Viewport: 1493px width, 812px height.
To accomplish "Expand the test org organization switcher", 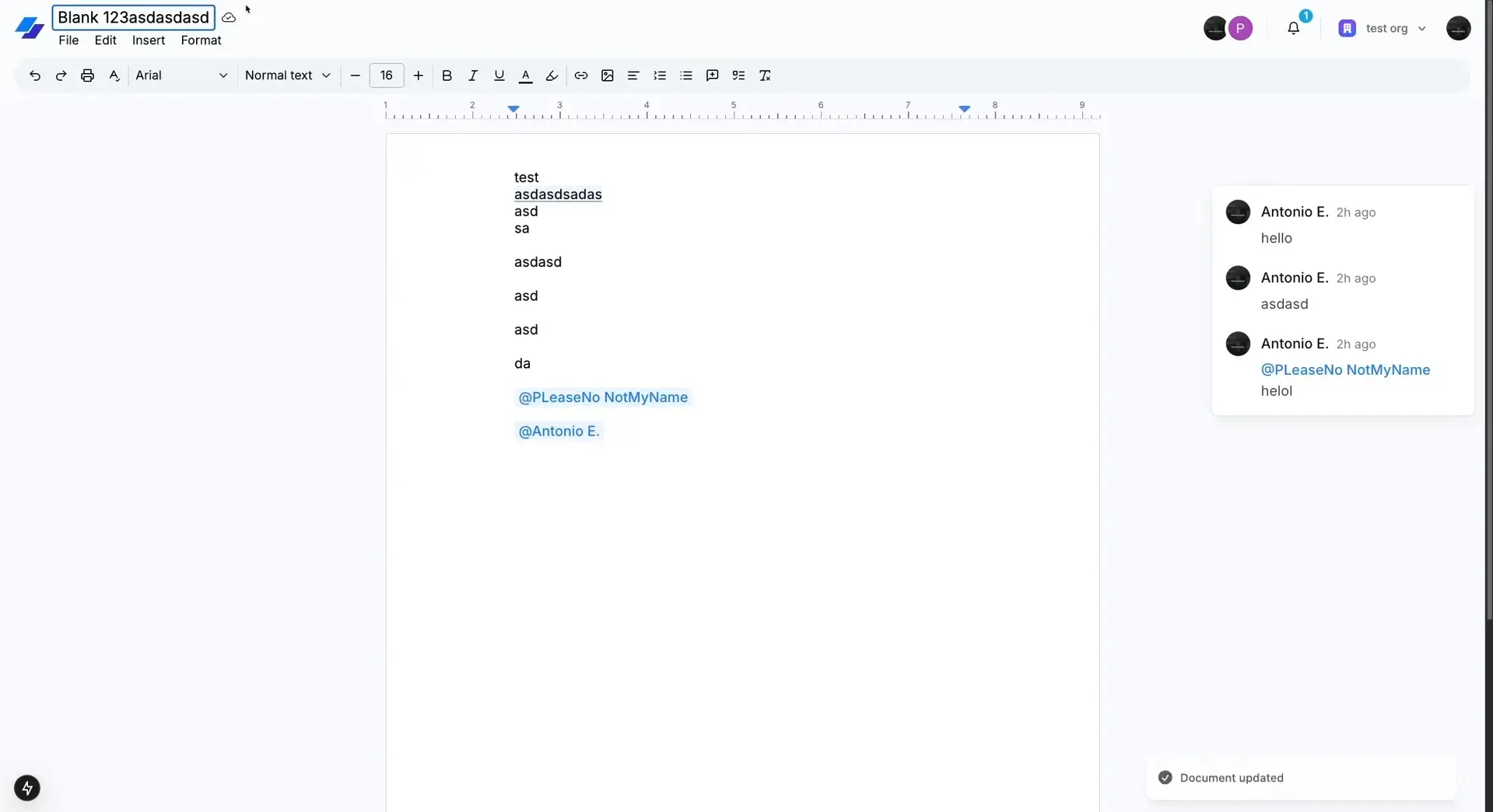I will [x=1384, y=28].
